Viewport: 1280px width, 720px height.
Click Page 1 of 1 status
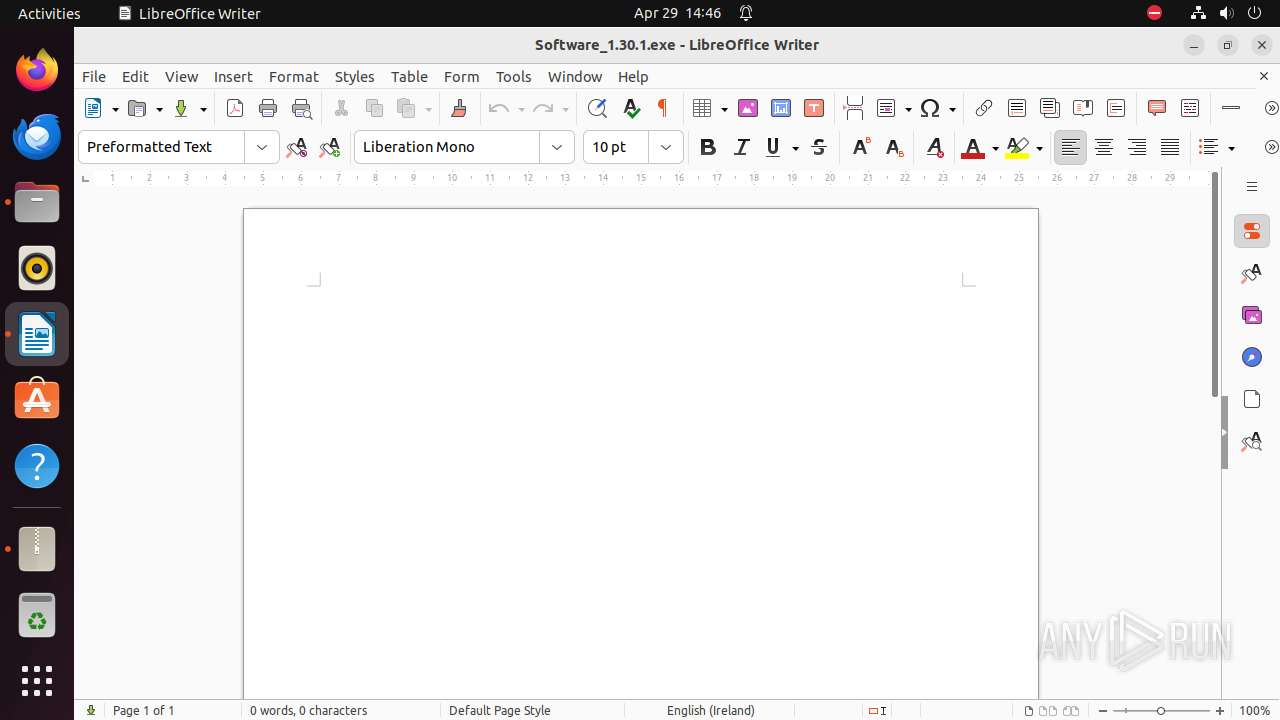tap(144, 710)
